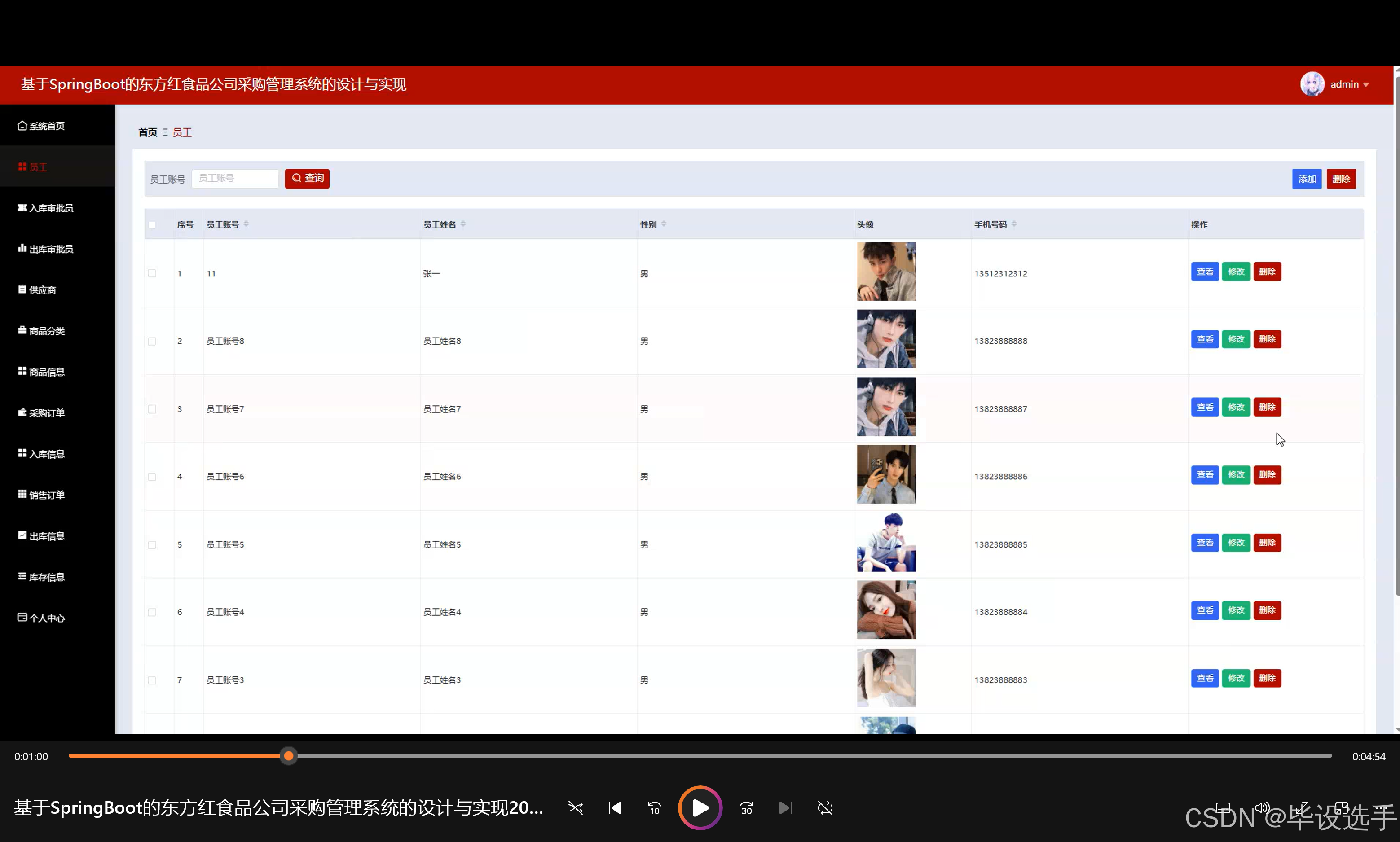Go to 首页 breadcrumb link
This screenshot has height=842, width=1400.
(148, 132)
